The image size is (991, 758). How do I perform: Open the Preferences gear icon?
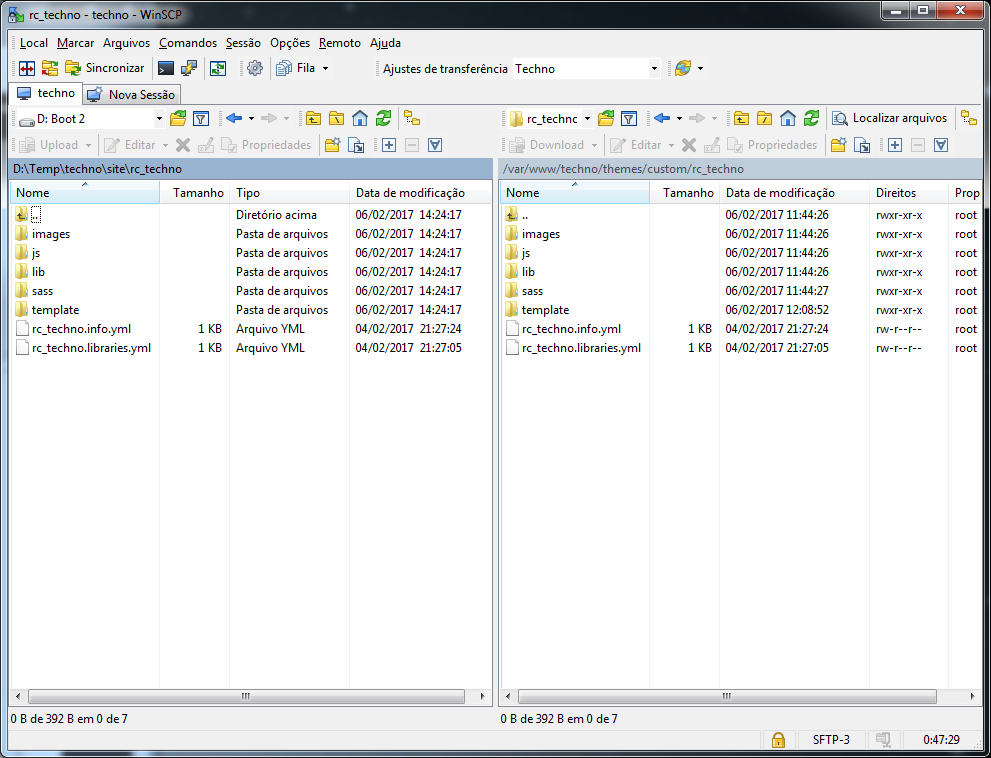(x=255, y=68)
